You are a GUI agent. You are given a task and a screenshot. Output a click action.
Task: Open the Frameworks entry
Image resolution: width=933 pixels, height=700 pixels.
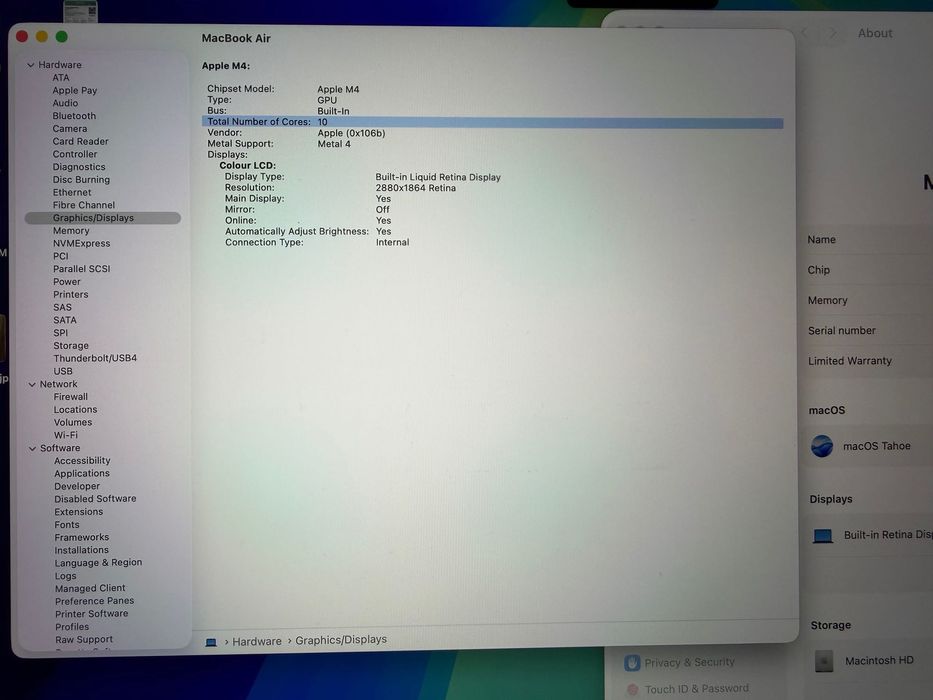coord(82,538)
